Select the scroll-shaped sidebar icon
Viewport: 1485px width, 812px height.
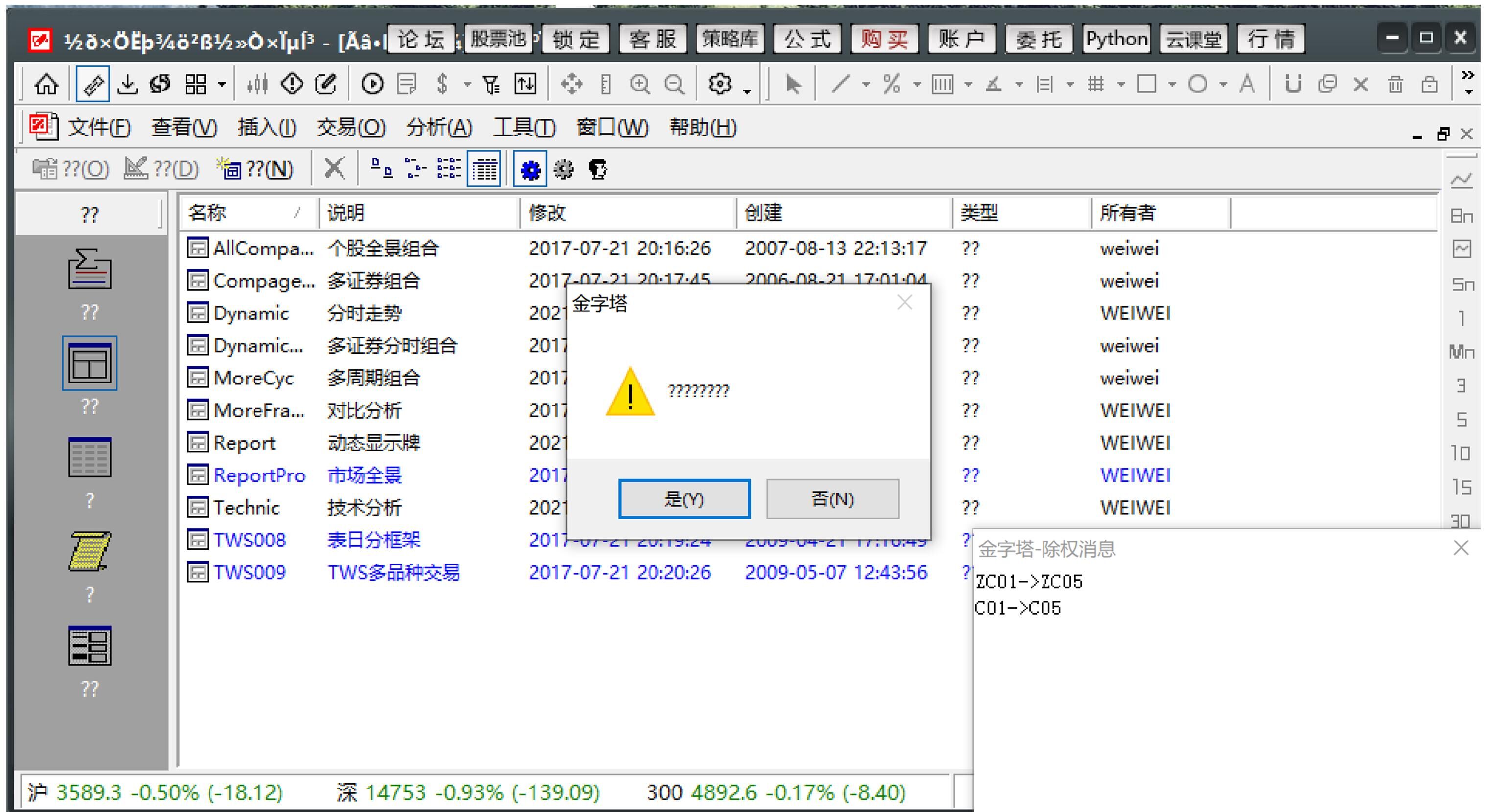(x=90, y=551)
